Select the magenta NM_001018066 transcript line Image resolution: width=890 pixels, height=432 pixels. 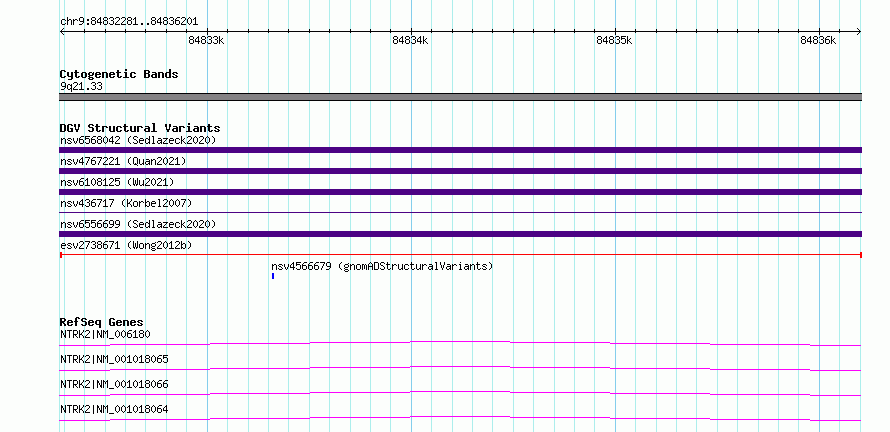pos(460,393)
